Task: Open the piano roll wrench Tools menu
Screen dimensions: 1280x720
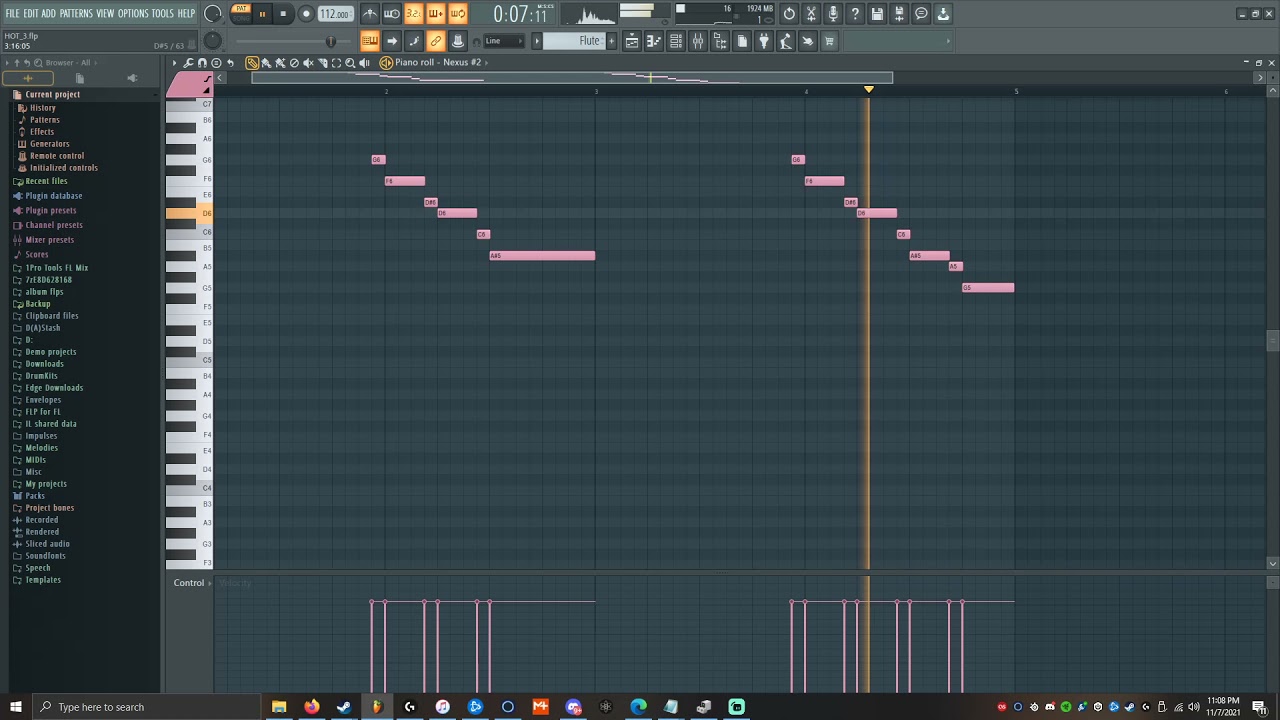Action: (x=188, y=63)
